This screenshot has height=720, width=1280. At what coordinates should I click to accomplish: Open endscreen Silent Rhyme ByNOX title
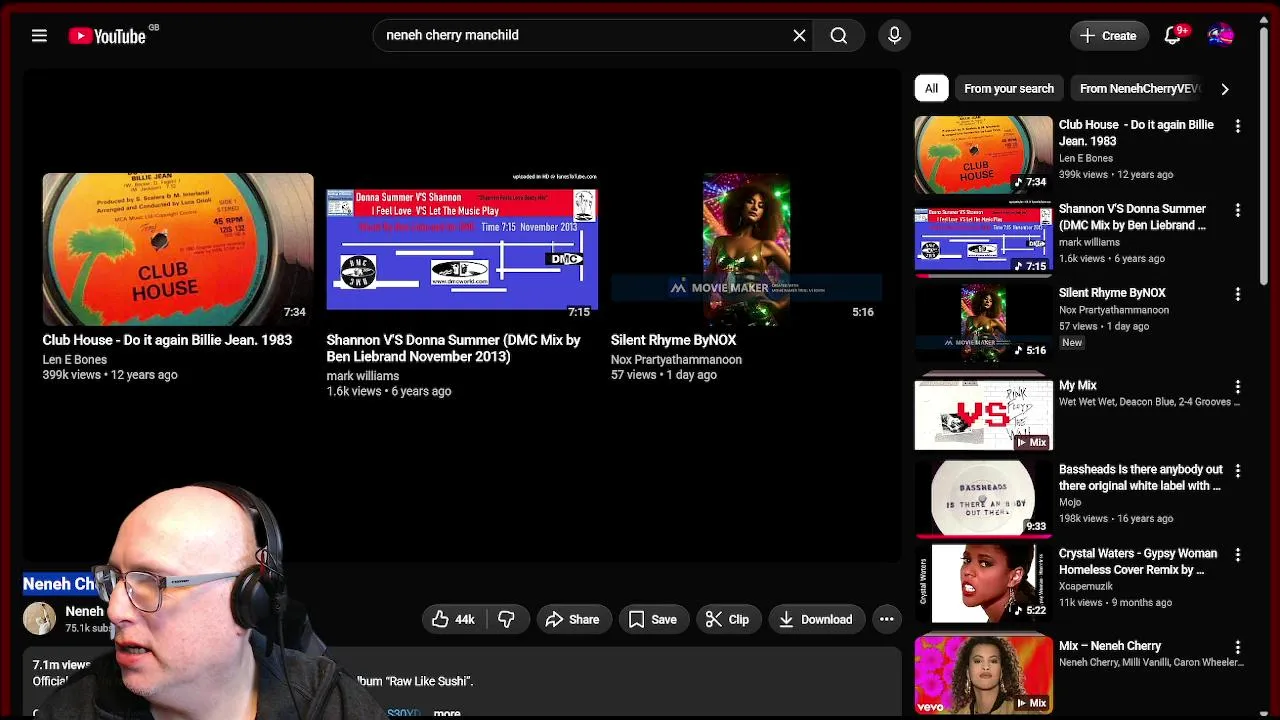click(x=673, y=340)
